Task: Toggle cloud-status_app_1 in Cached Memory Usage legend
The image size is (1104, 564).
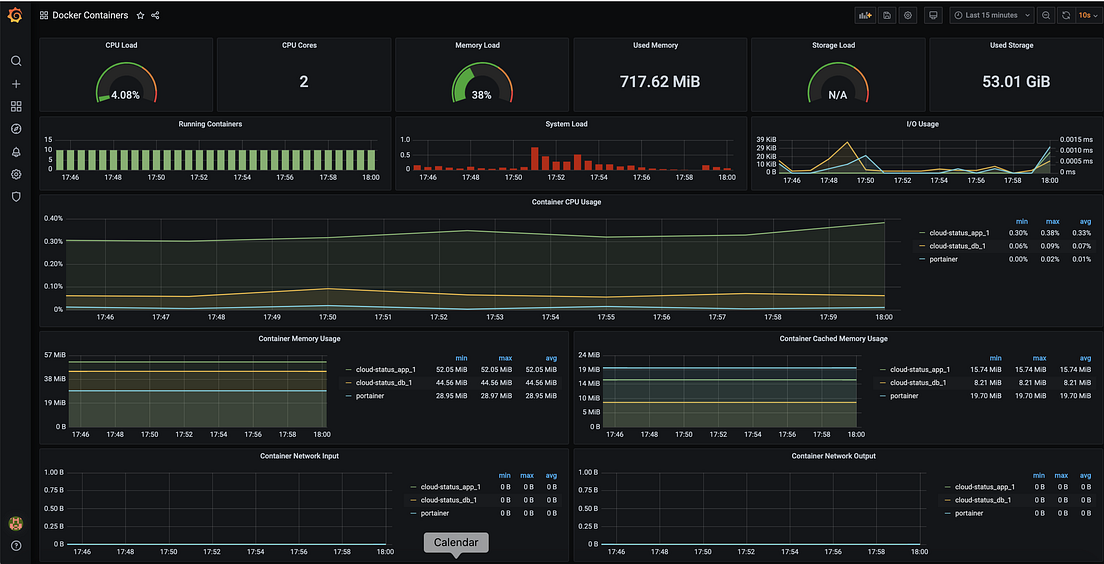Action: (x=920, y=369)
